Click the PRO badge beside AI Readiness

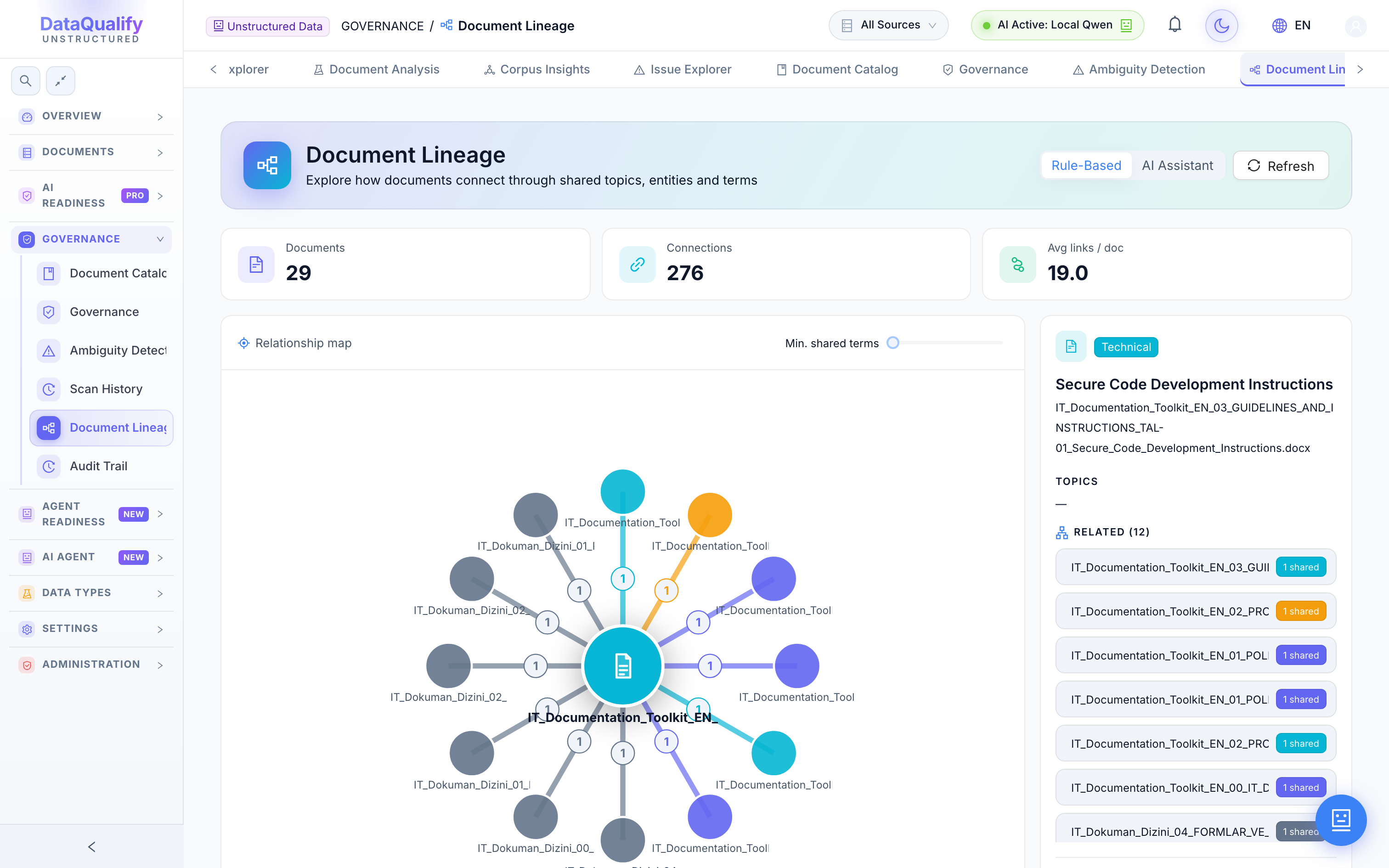click(135, 196)
